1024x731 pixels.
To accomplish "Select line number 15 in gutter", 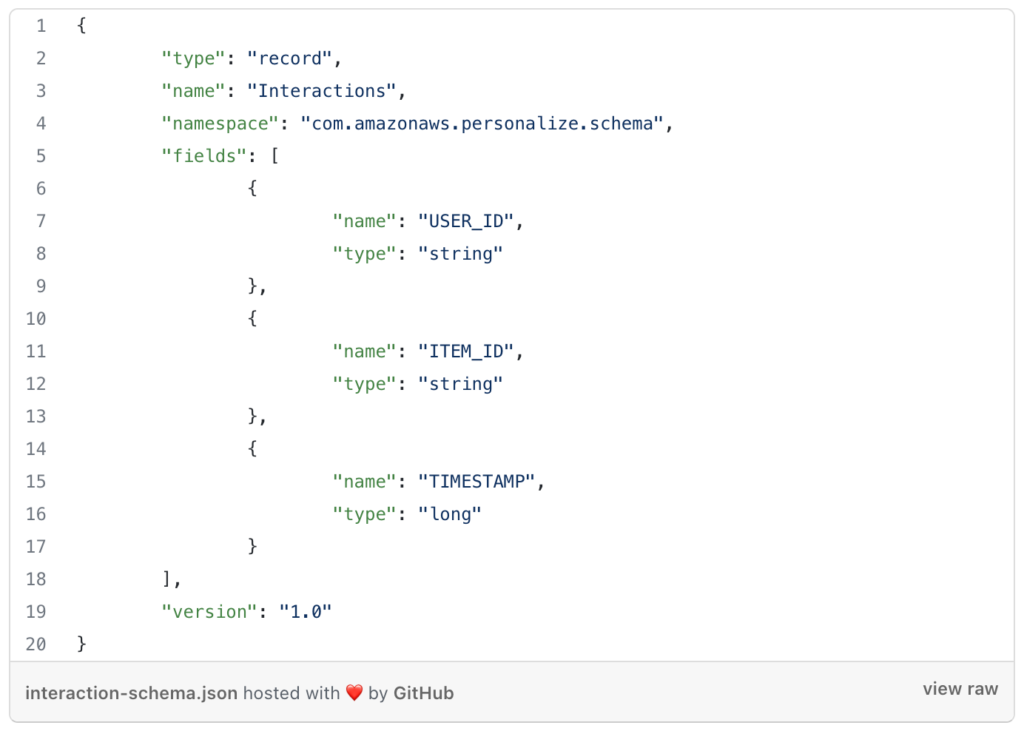I will (x=36, y=481).
